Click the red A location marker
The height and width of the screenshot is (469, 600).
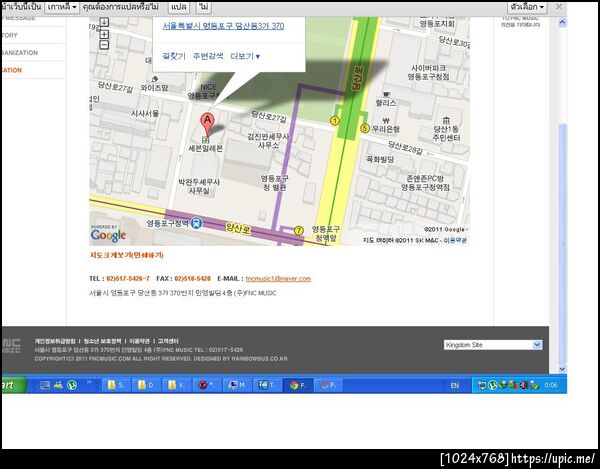pos(207,124)
